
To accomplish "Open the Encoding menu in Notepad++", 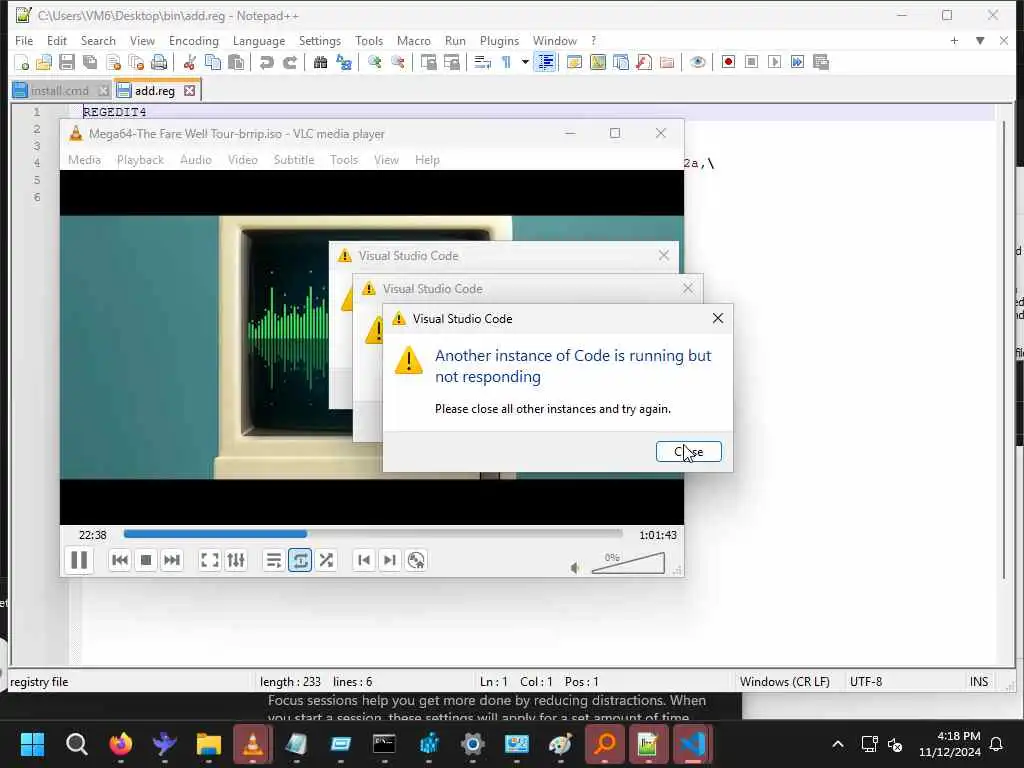I will 193,40.
